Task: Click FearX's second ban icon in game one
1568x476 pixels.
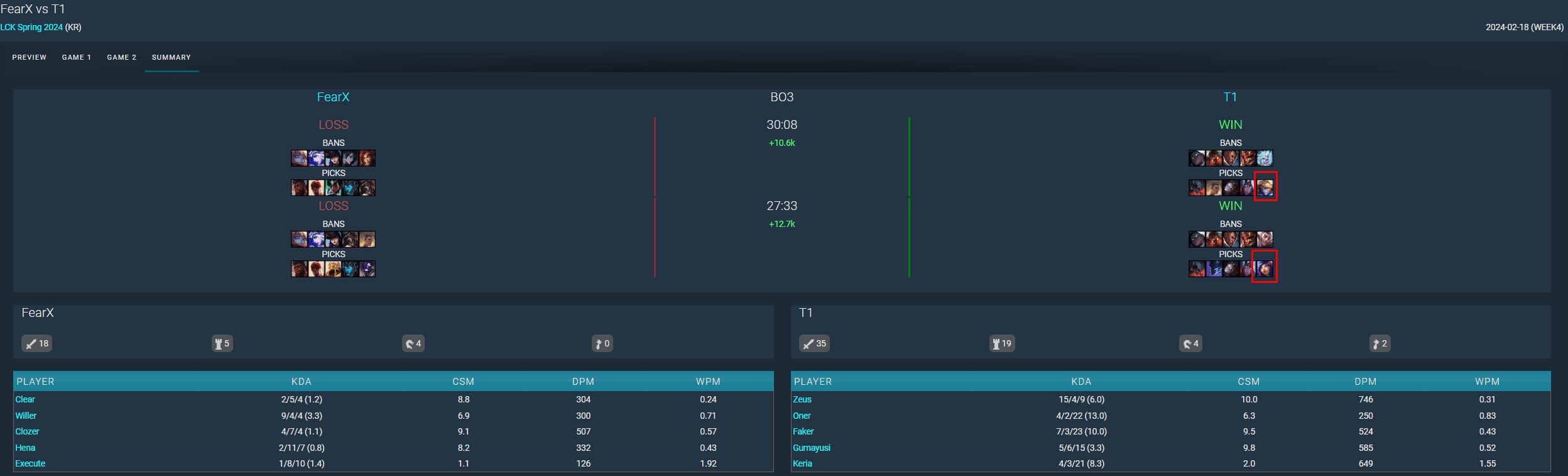Action: point(317,158)
